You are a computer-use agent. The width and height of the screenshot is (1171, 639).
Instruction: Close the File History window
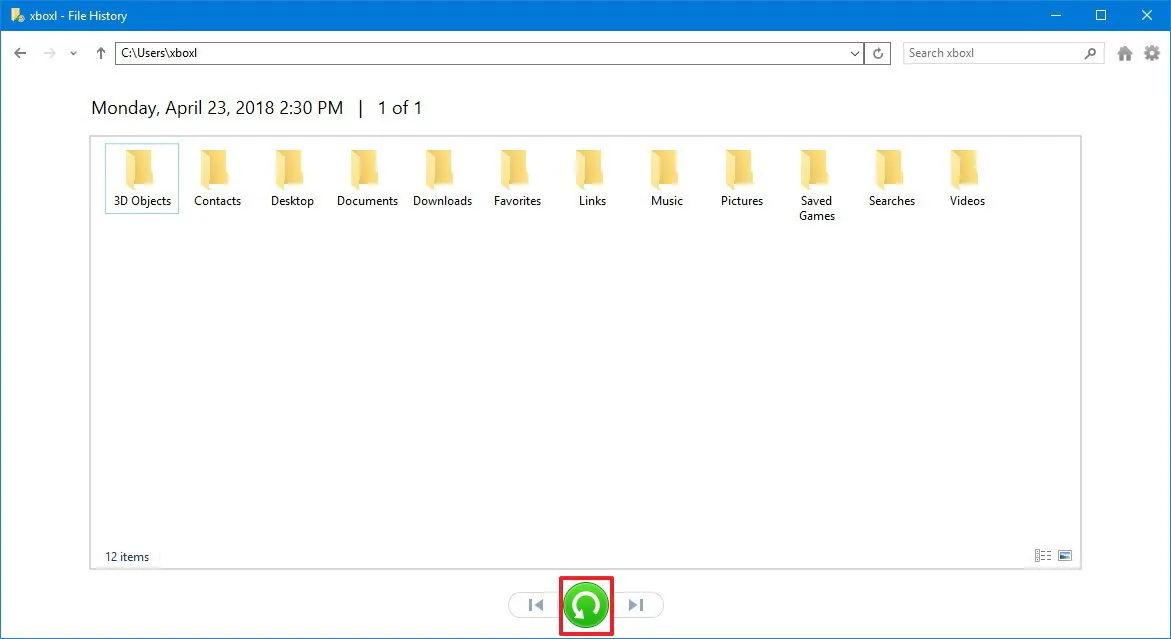click(1147, 15)
